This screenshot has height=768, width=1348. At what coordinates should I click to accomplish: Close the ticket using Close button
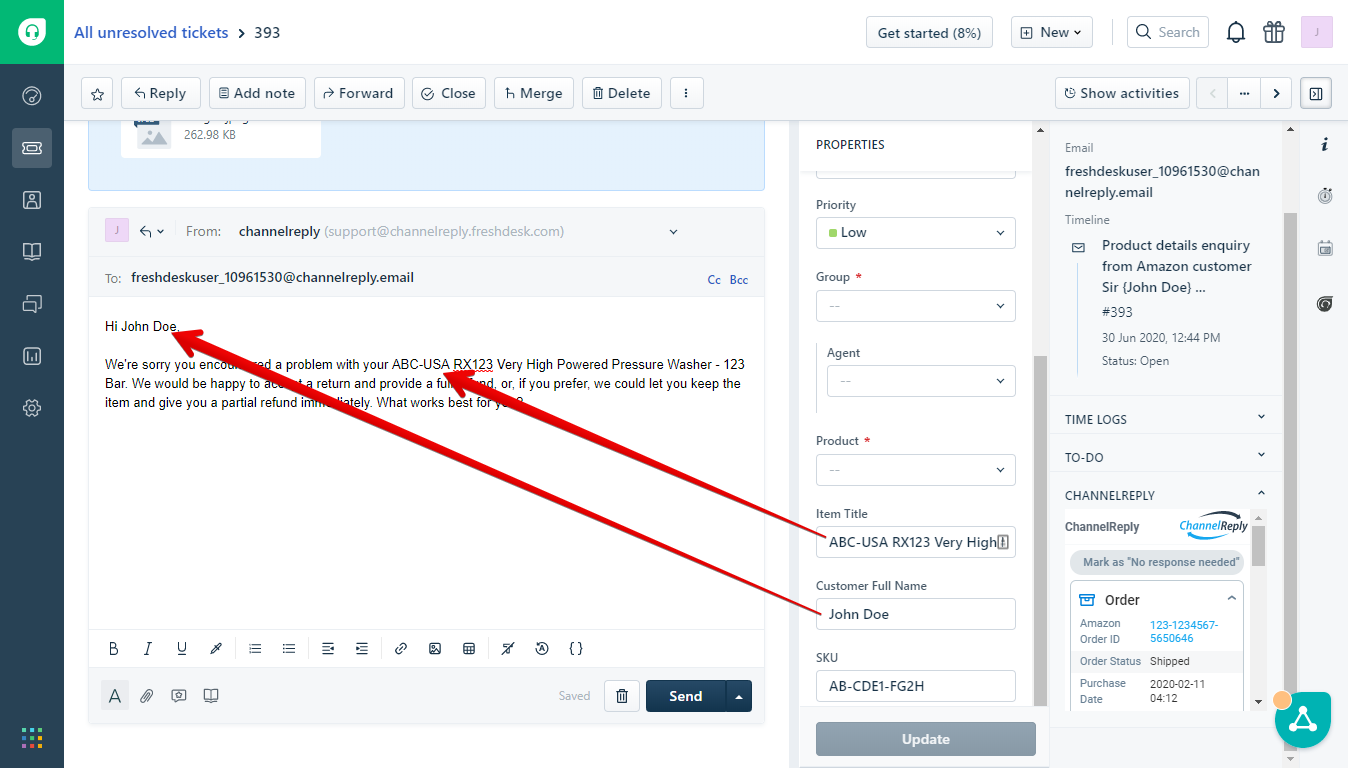[449, 93]
